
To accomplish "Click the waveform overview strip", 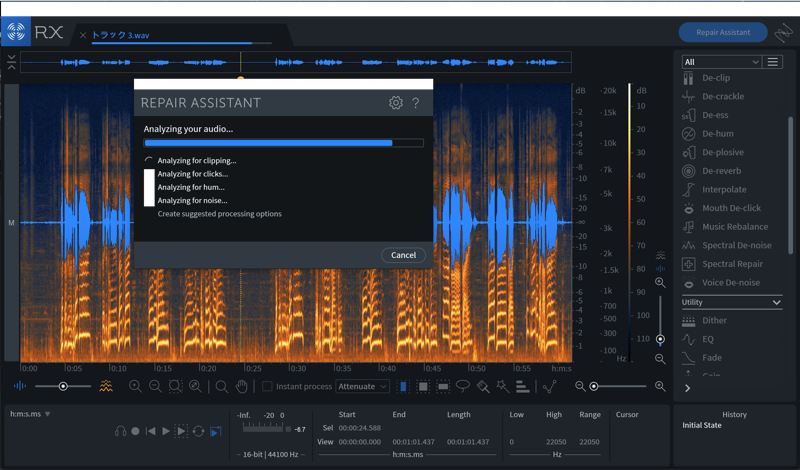I will (x=296, y=62).
